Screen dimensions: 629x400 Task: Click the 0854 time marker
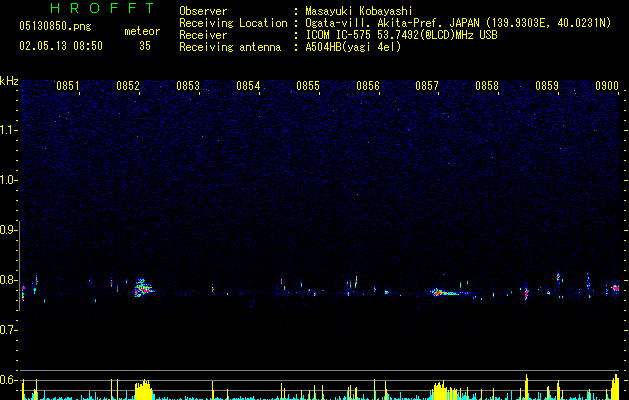tap(248, 86)
